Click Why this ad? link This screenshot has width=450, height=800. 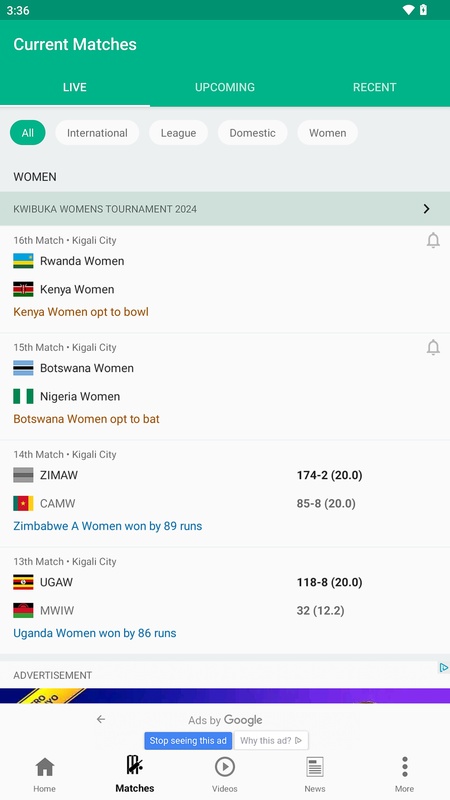271,741
